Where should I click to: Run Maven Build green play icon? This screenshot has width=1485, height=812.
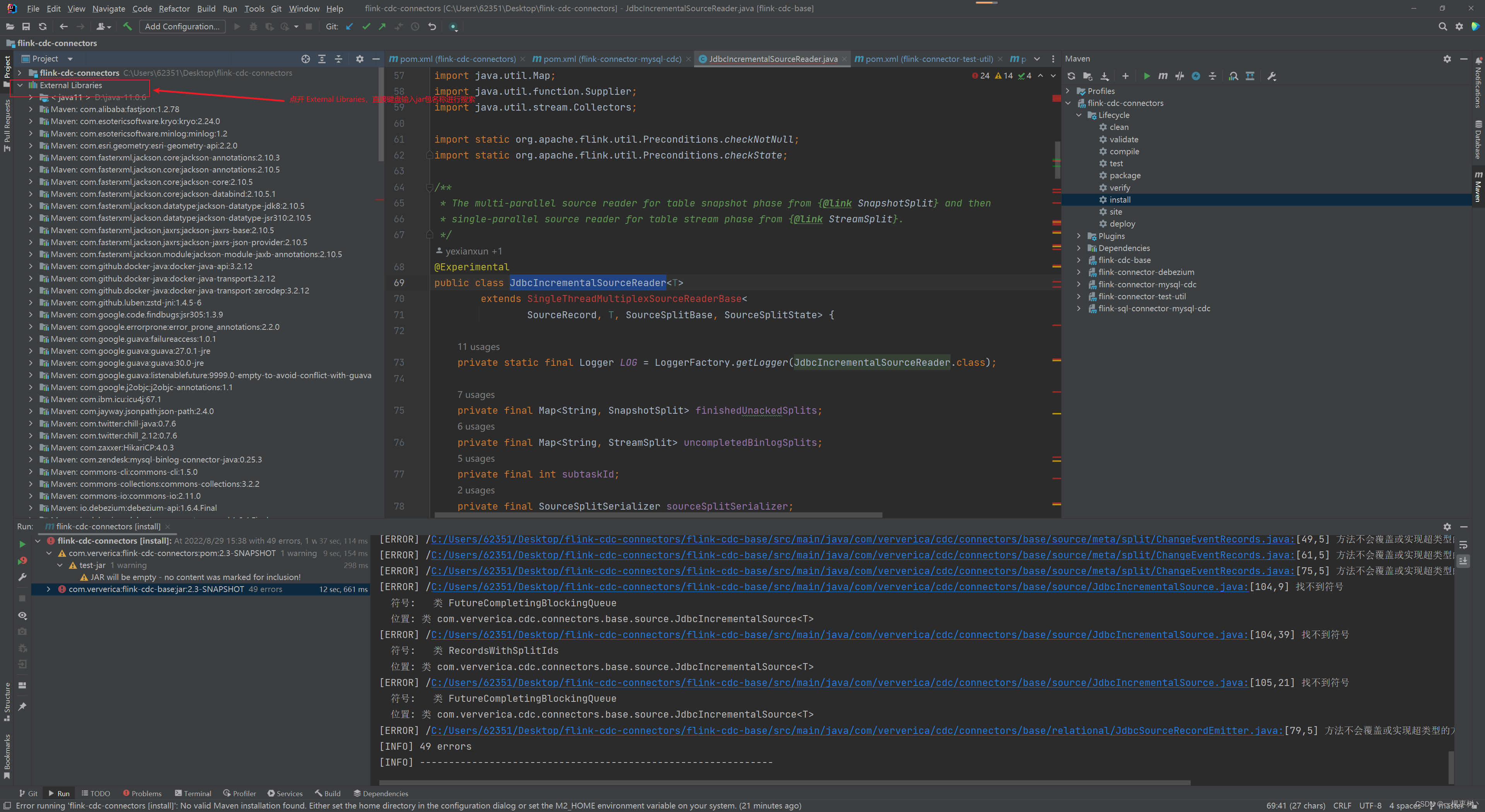[1147, 76]
